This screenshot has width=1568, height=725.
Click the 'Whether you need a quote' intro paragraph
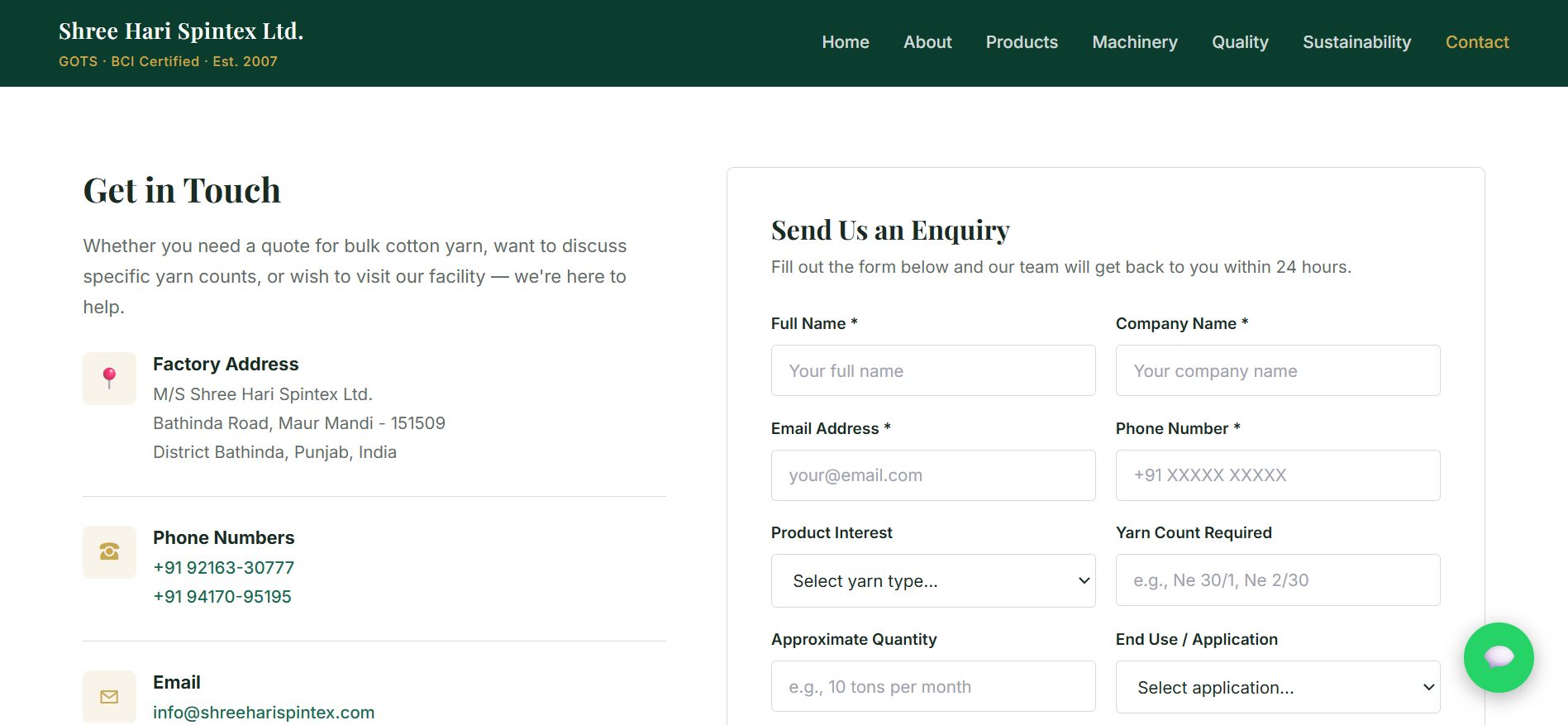[x=355, y=277]
